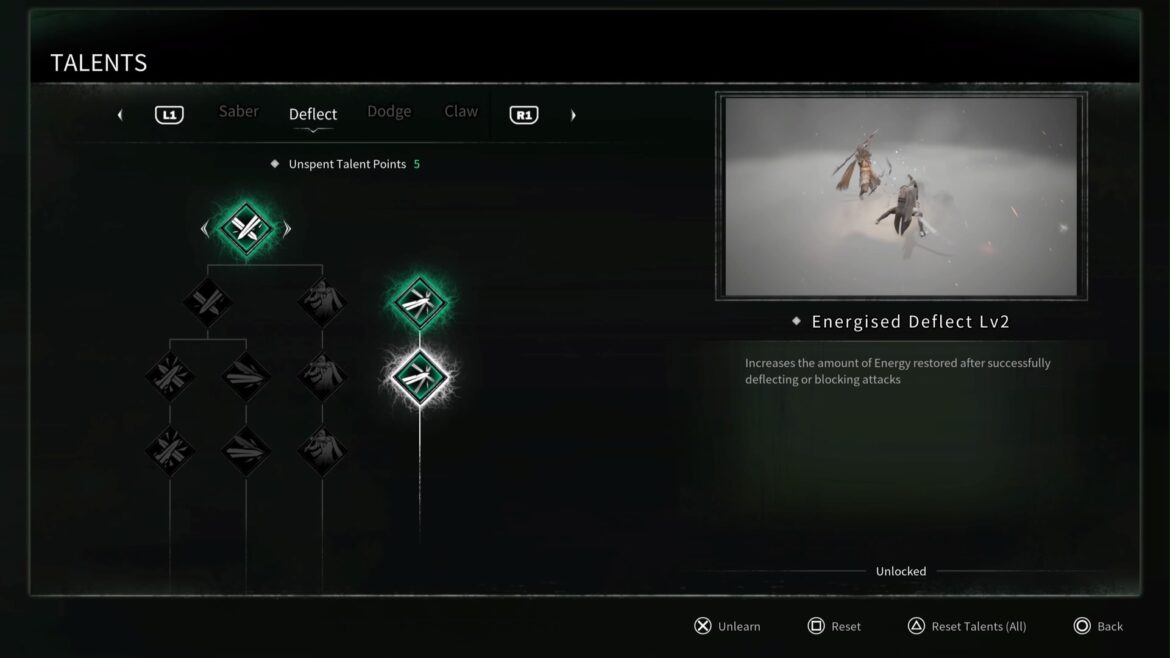1170x658 pixels.
Task: Select the green Energised Deflect Lv1 node above
Action: pos(419,303)
